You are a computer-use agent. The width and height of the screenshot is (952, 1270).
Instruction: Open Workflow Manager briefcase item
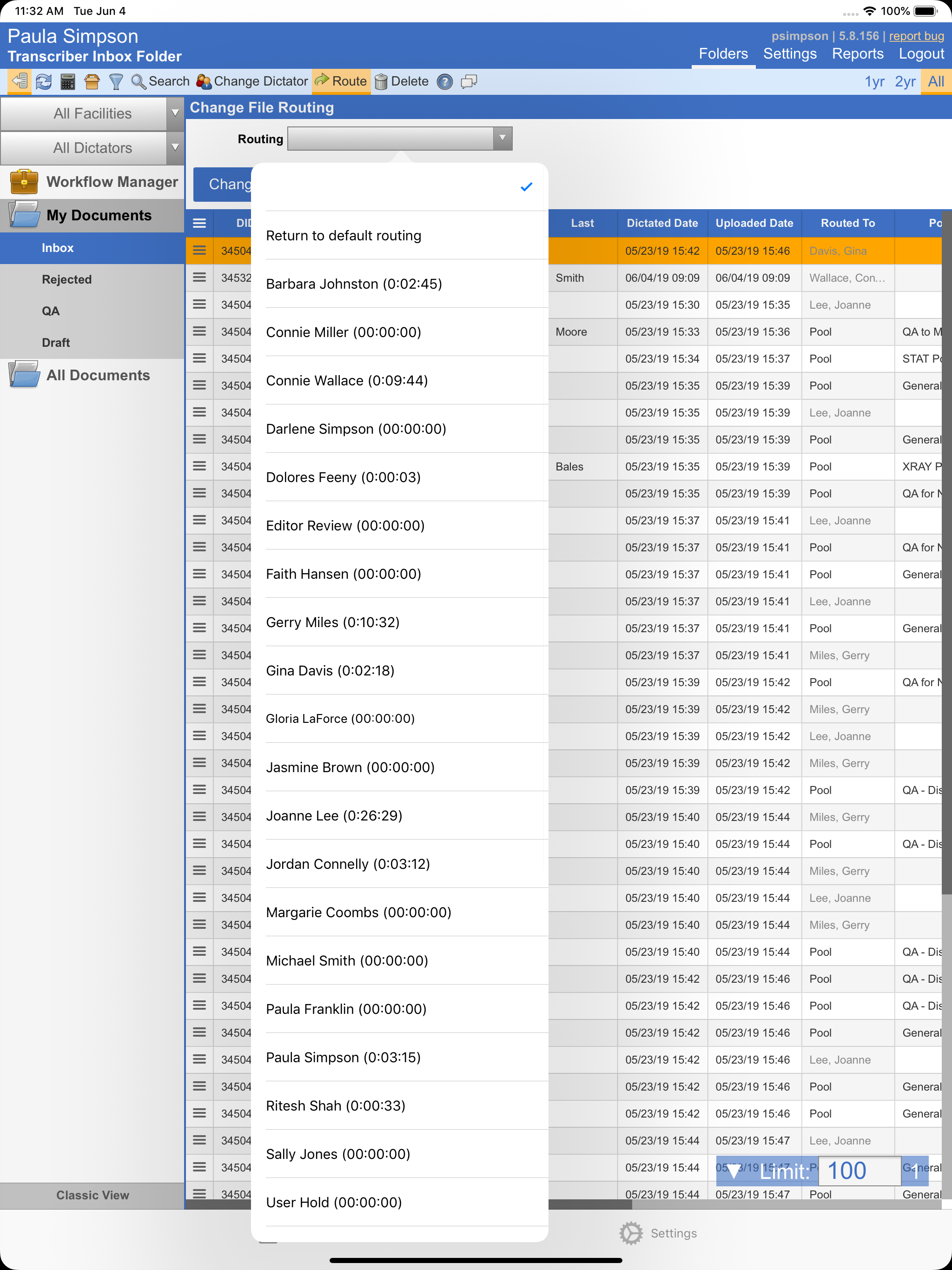pos(92,182)
